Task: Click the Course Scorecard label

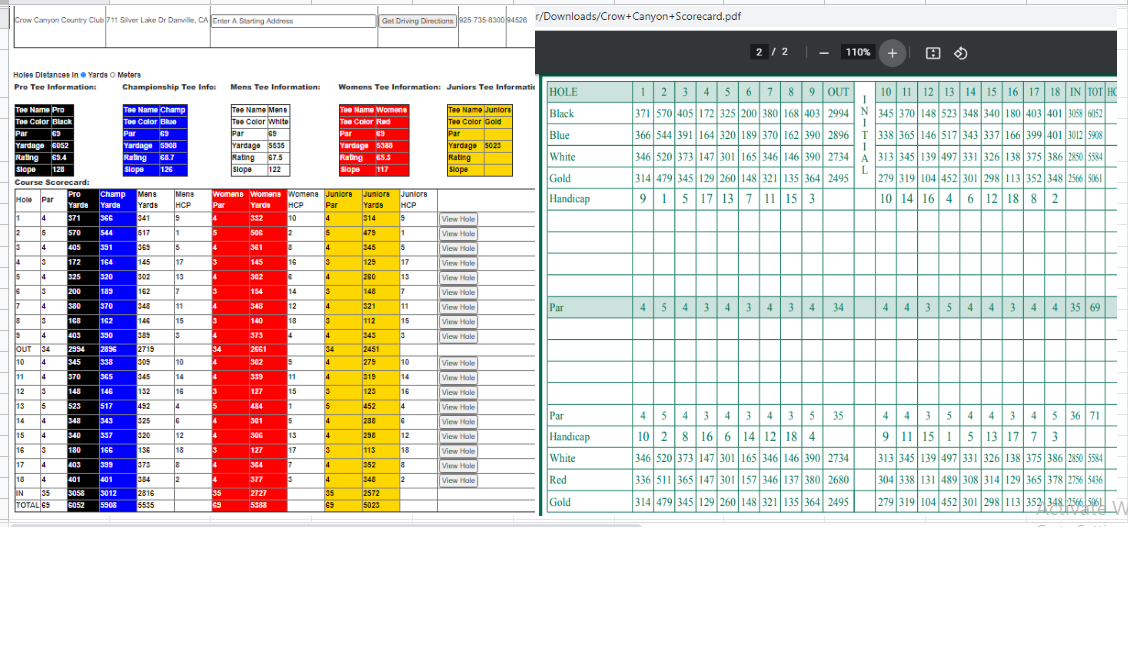Action: [52, 183]
